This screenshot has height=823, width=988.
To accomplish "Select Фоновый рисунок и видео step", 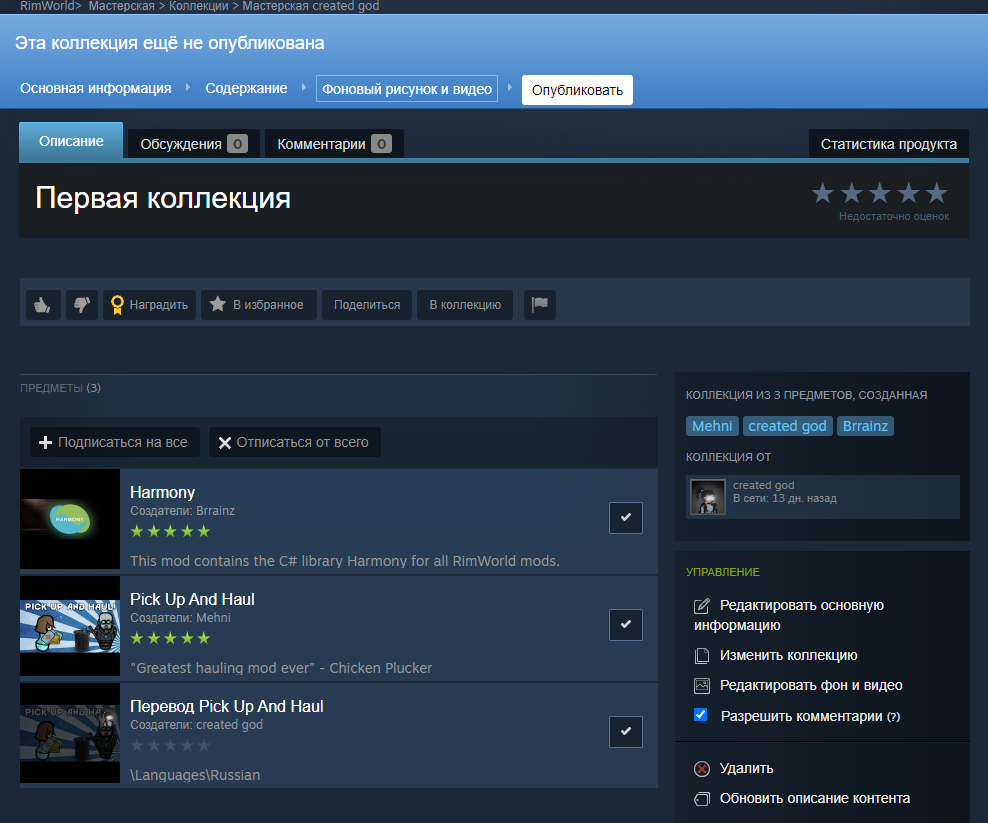I will point(407,89).
